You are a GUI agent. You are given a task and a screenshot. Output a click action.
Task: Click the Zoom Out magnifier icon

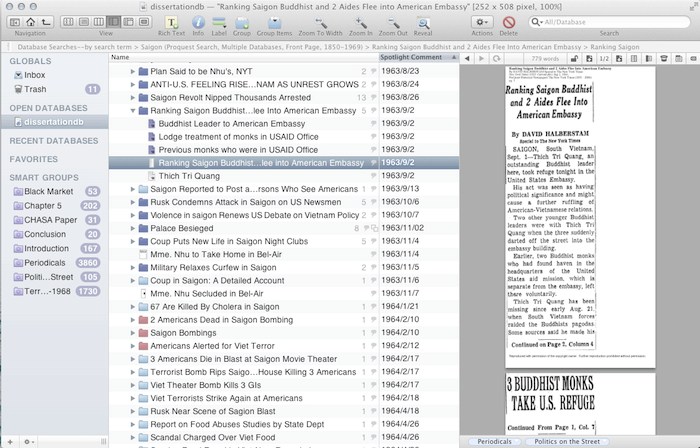point(394,22)
